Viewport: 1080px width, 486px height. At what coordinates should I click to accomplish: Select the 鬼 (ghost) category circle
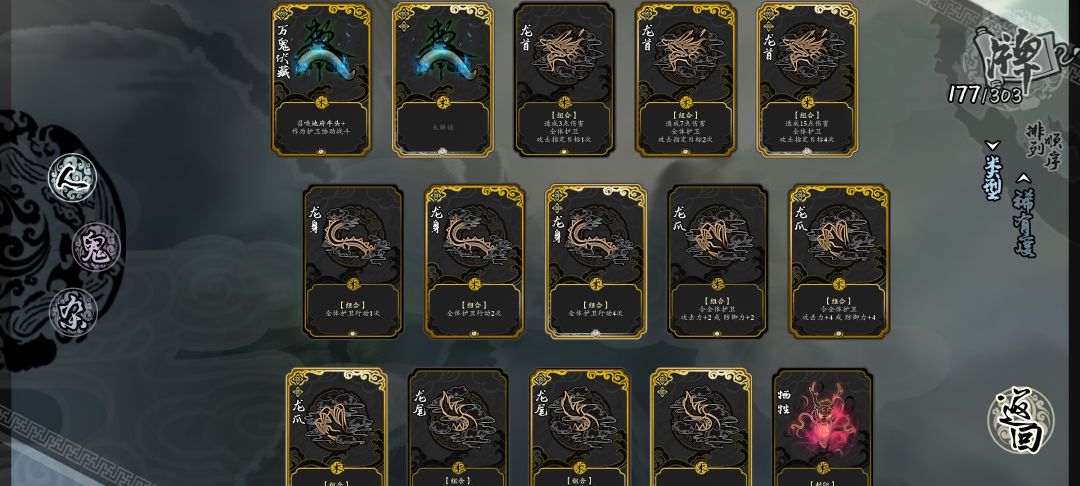[x=96, y=247]
